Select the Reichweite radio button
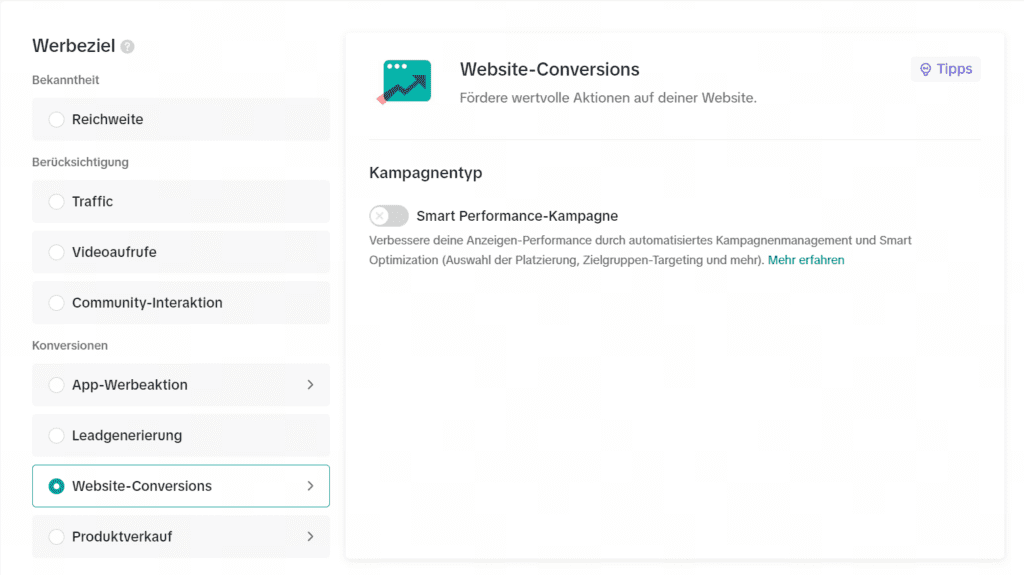The height and width of the screenshot is (575, 1024). click(x=56, y=120)
